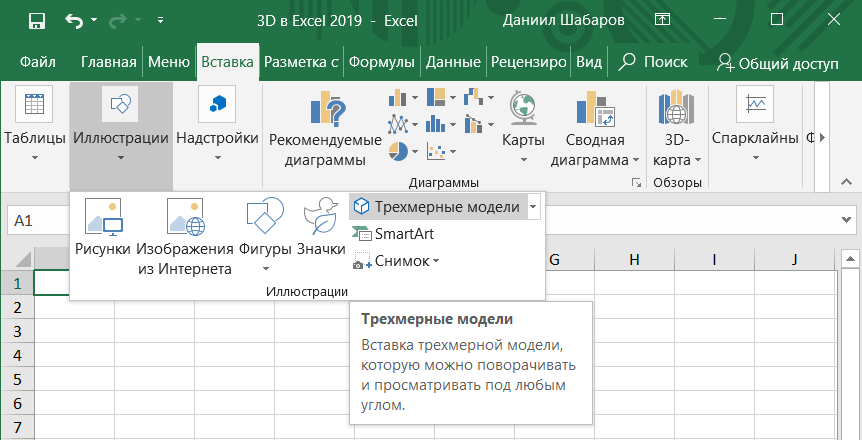The height and width of the screenshot is (440, 862).
Task: Click Рисунки in the Иллюстрации panel
Action: pyautogui.click(x=103, y=228)
